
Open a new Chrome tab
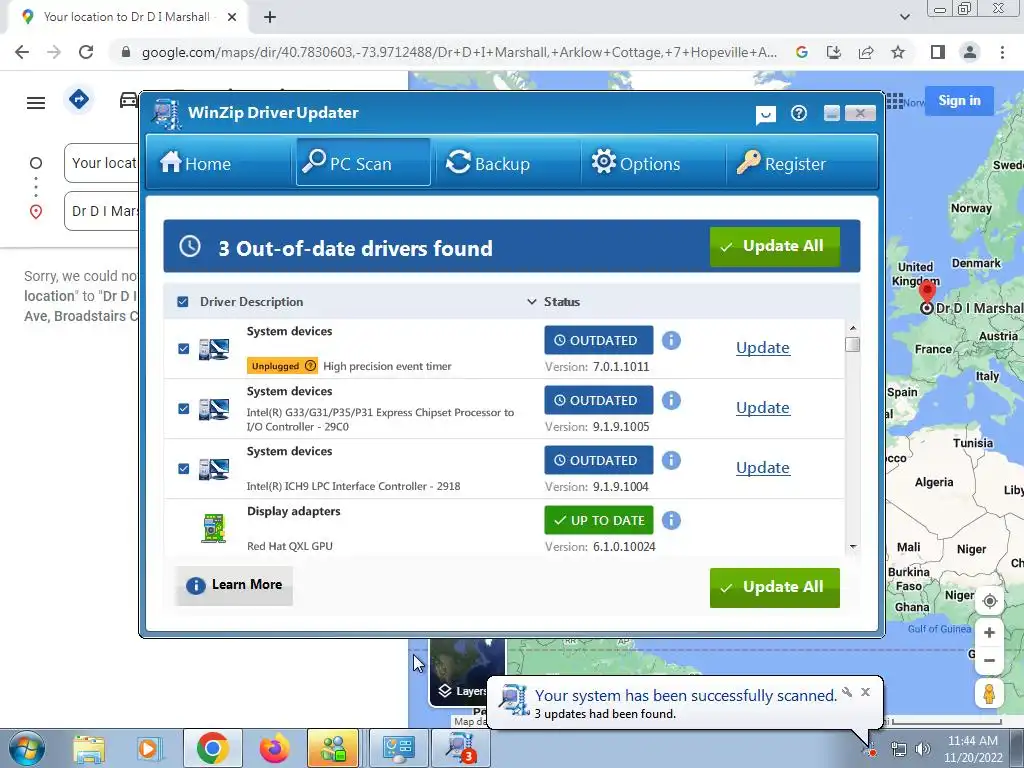[270, 17]
